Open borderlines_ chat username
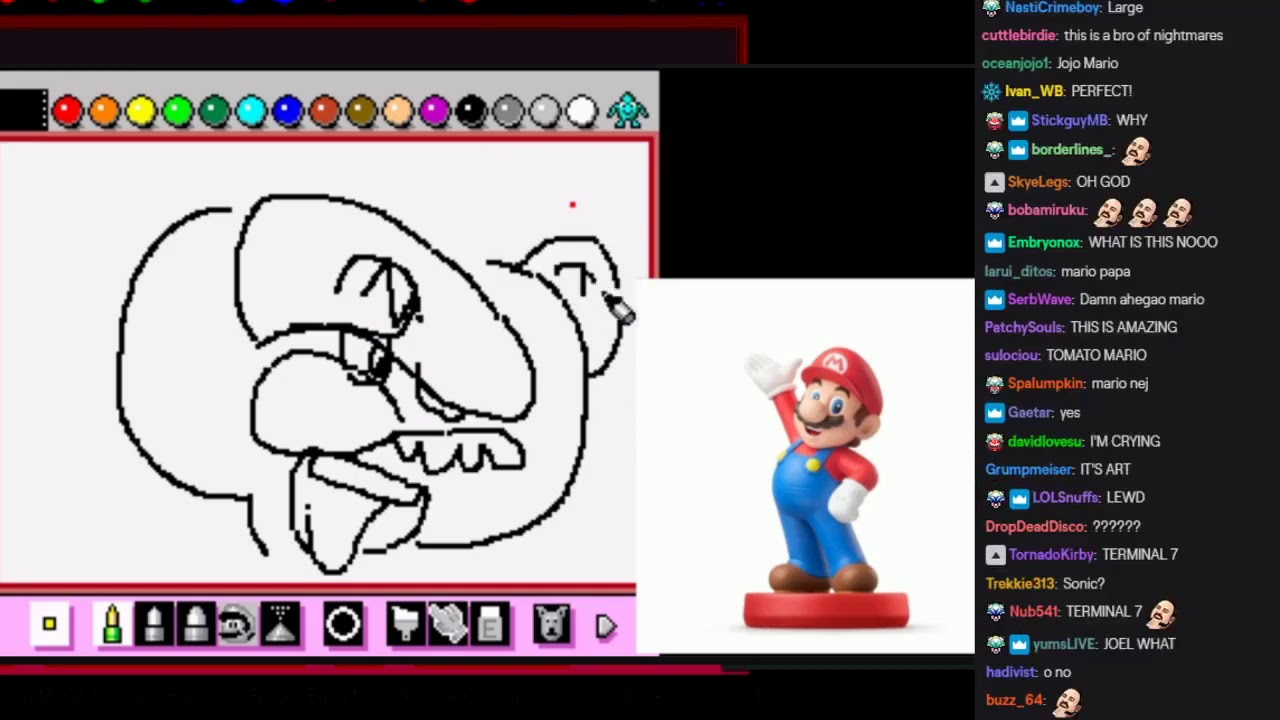The image size is (1280, 720). (x=1072, y=150)
